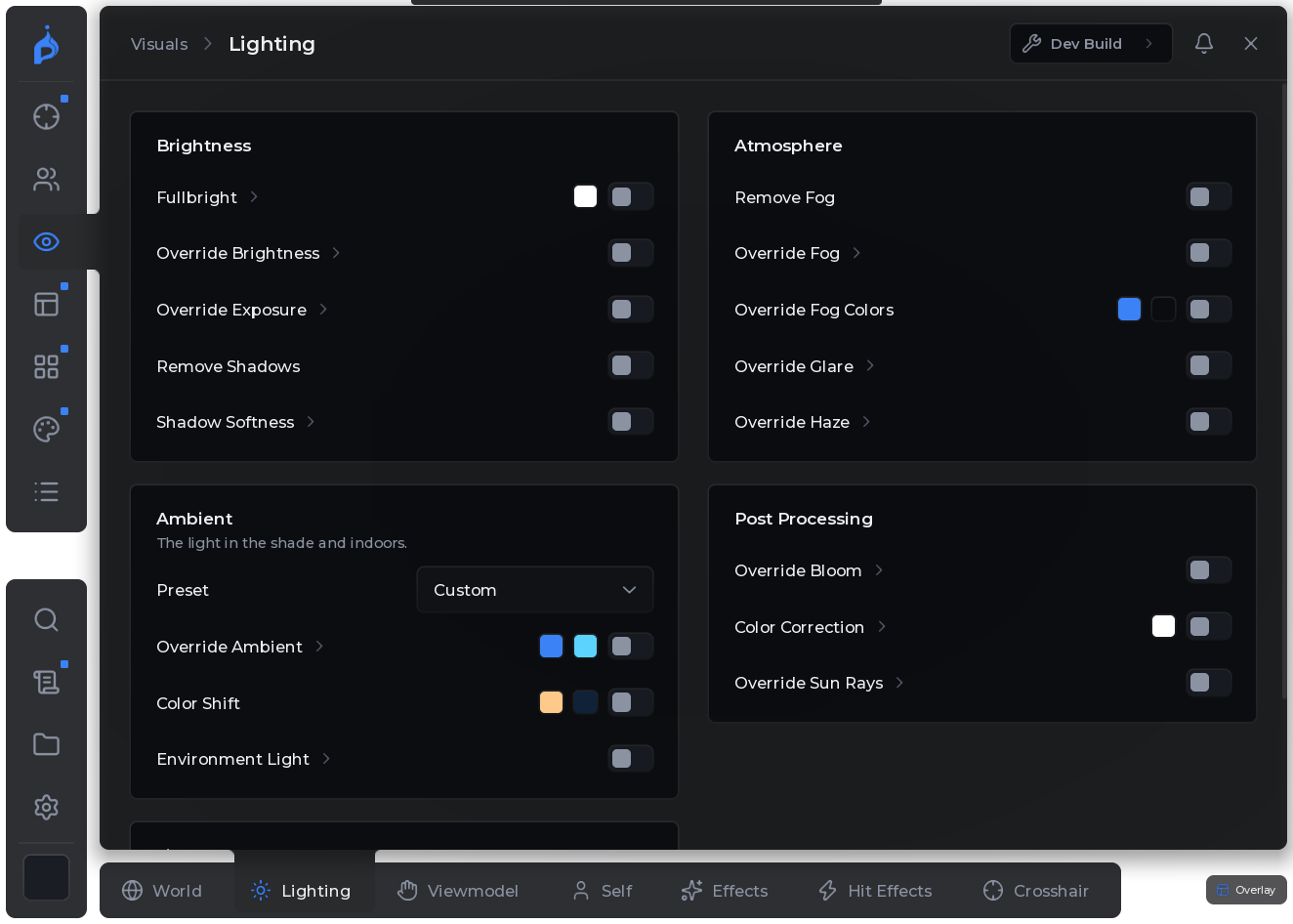Open the palette theme sidebar icon
Screen dimensions: 1293x924
(x=46, y=429)
